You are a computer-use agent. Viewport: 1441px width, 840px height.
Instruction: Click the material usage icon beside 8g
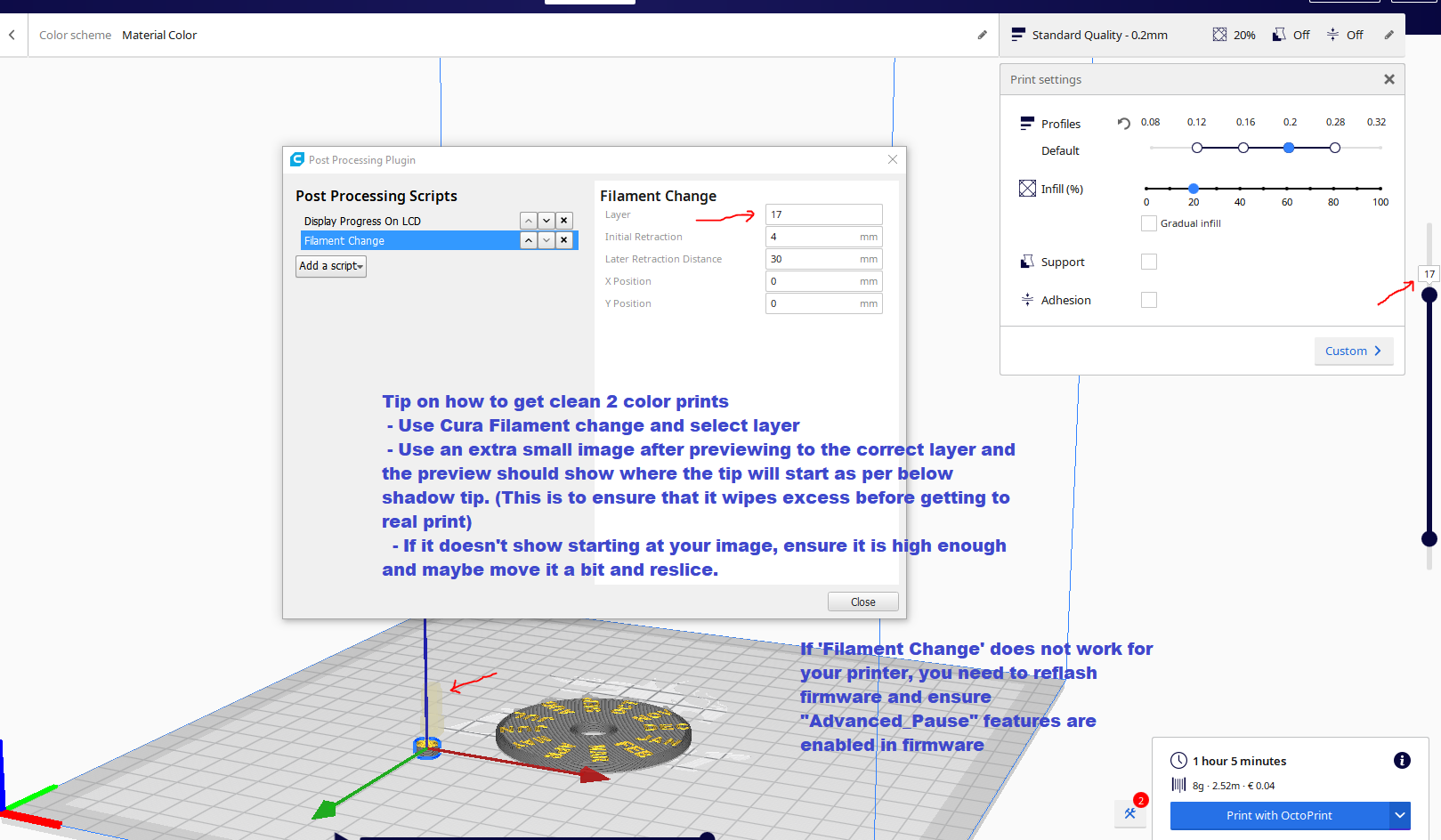coord(1178,785)
